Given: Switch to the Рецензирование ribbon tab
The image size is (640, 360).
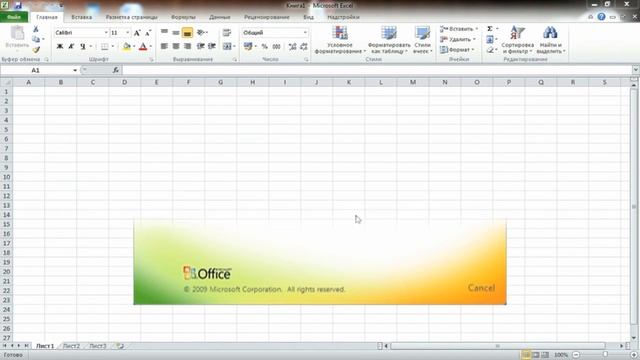Looking at the screenshot, I should click(267, 17).
